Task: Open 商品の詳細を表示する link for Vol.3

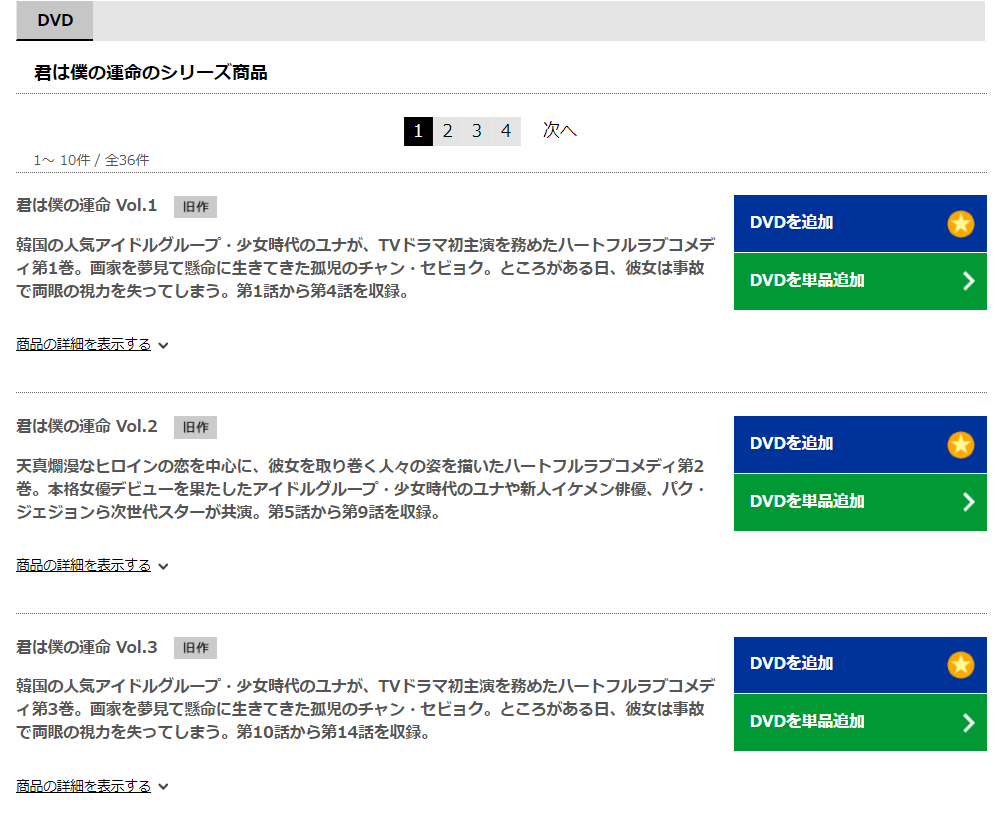Action: coord(84,786)
